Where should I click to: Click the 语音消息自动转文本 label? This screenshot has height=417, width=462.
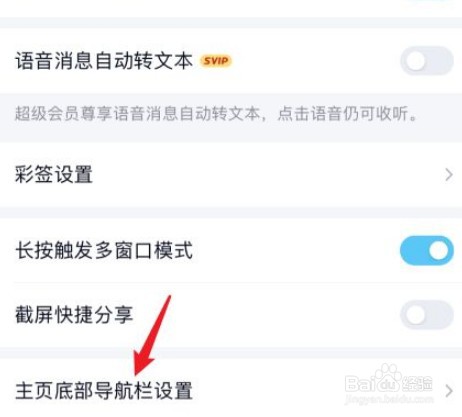pos(104,61)
